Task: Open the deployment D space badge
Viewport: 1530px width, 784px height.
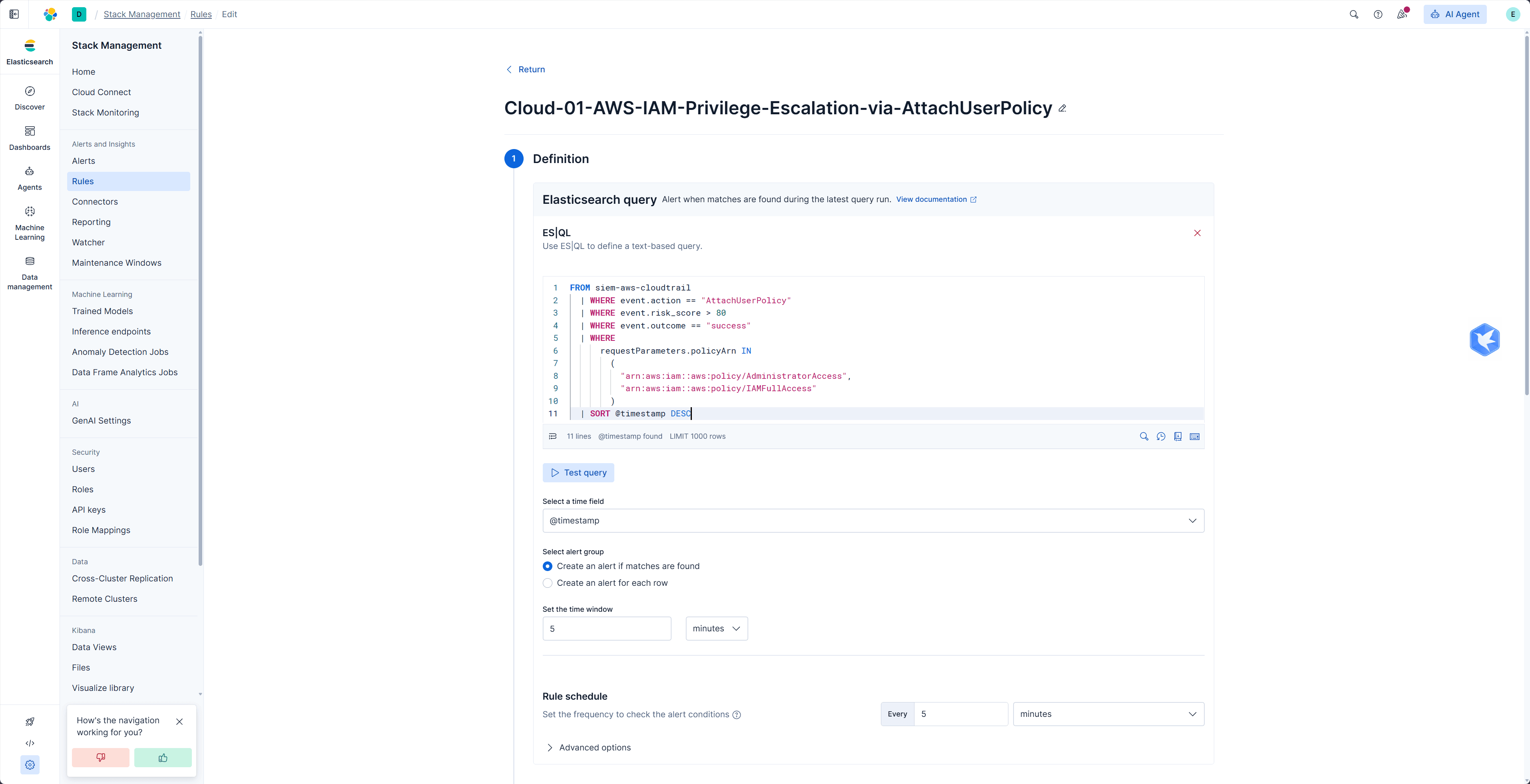Action: (79, 14)
